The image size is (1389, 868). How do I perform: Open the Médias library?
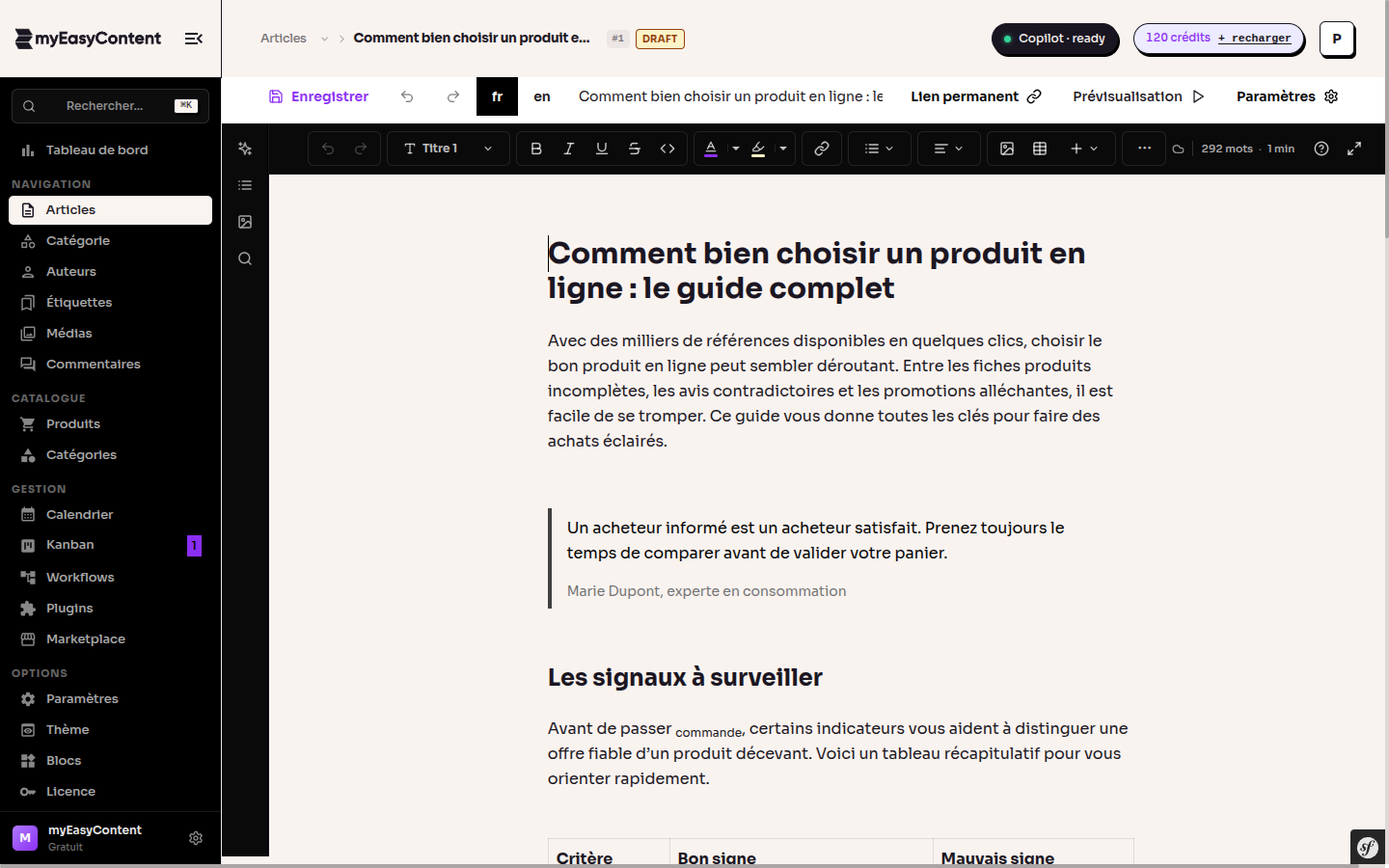110,334
